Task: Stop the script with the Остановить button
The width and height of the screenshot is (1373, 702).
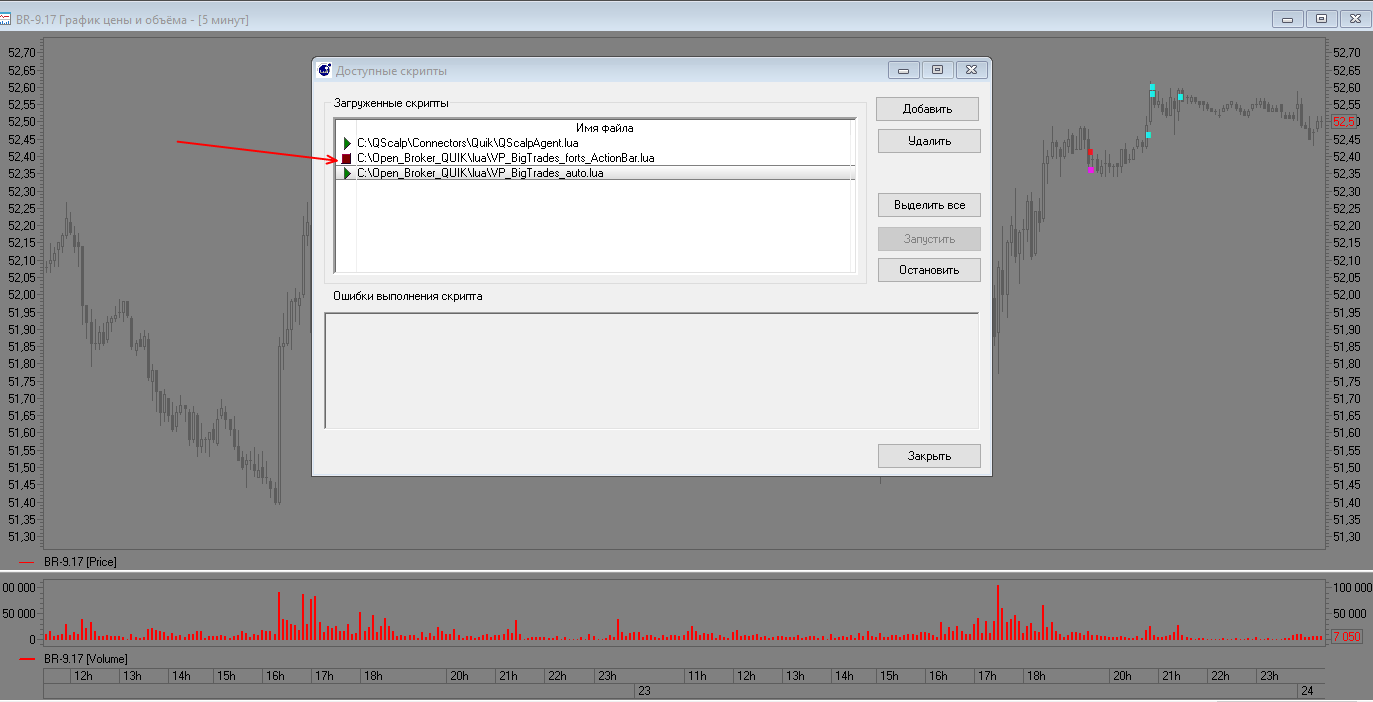Action: point(928,270)
